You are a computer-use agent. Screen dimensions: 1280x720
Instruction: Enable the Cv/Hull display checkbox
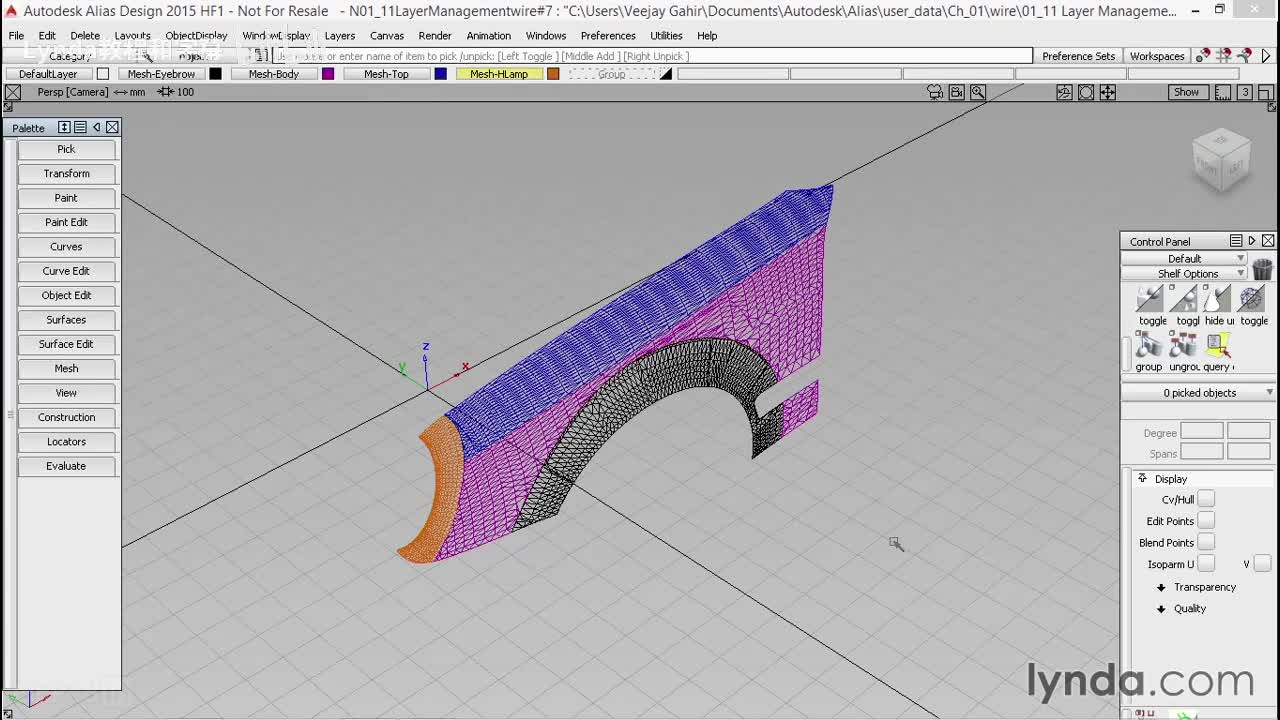coord(1206,499)
